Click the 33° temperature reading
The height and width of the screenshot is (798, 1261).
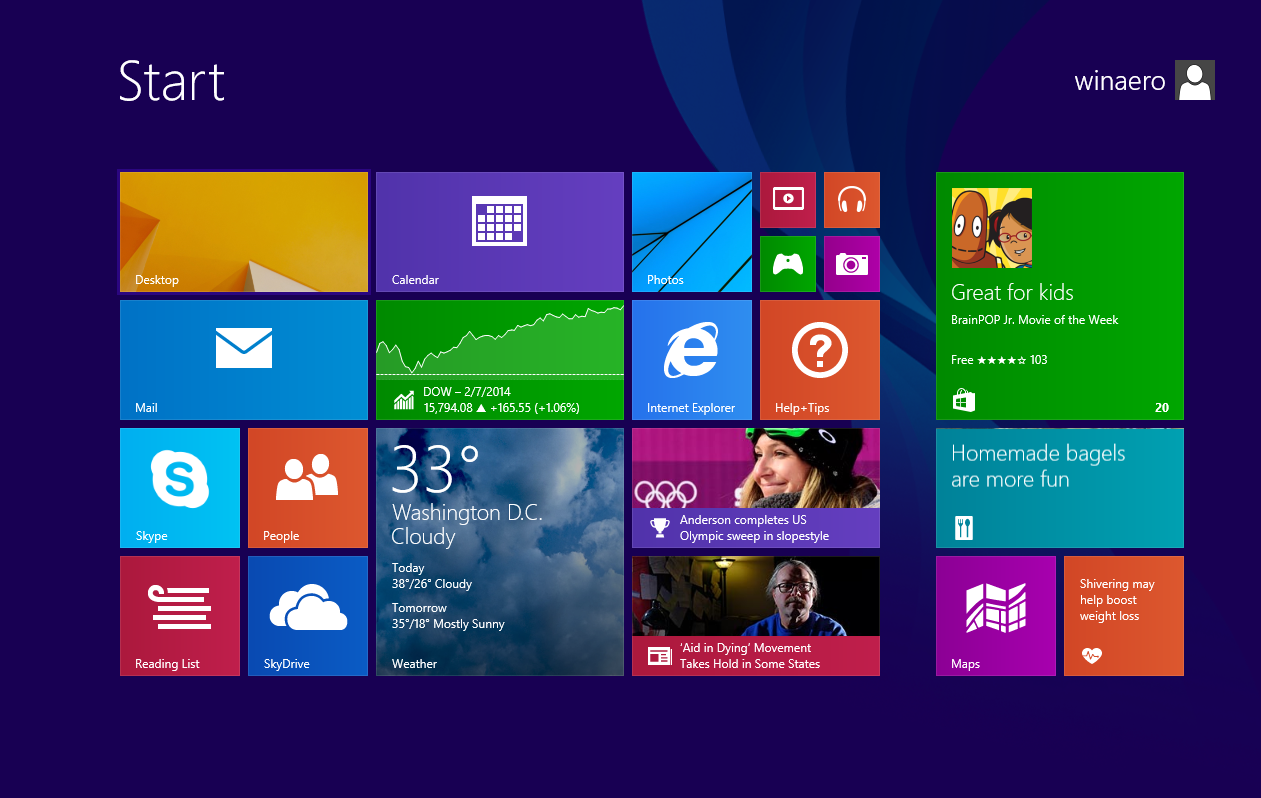[x=436, y=470]
